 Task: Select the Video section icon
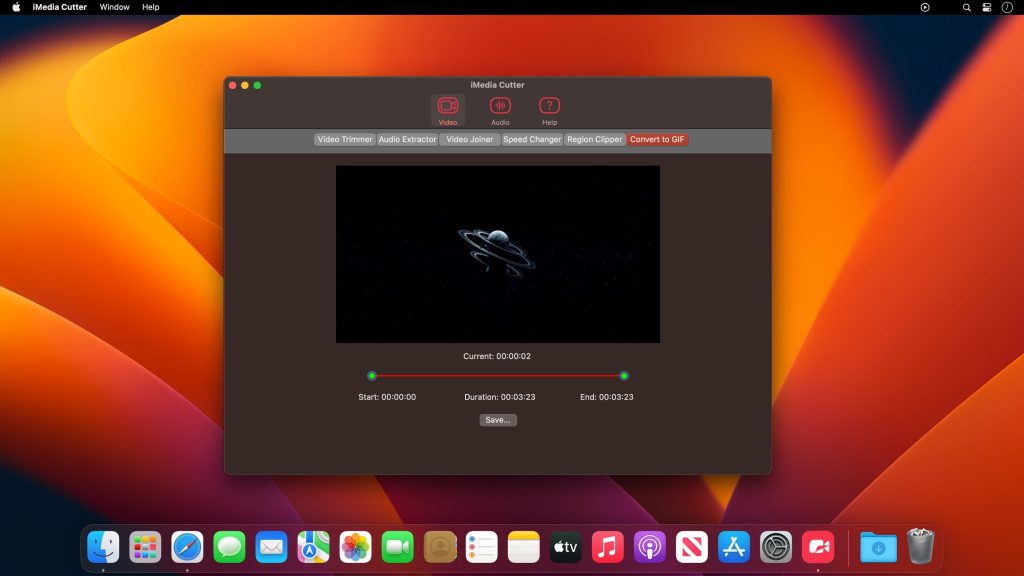447,108
